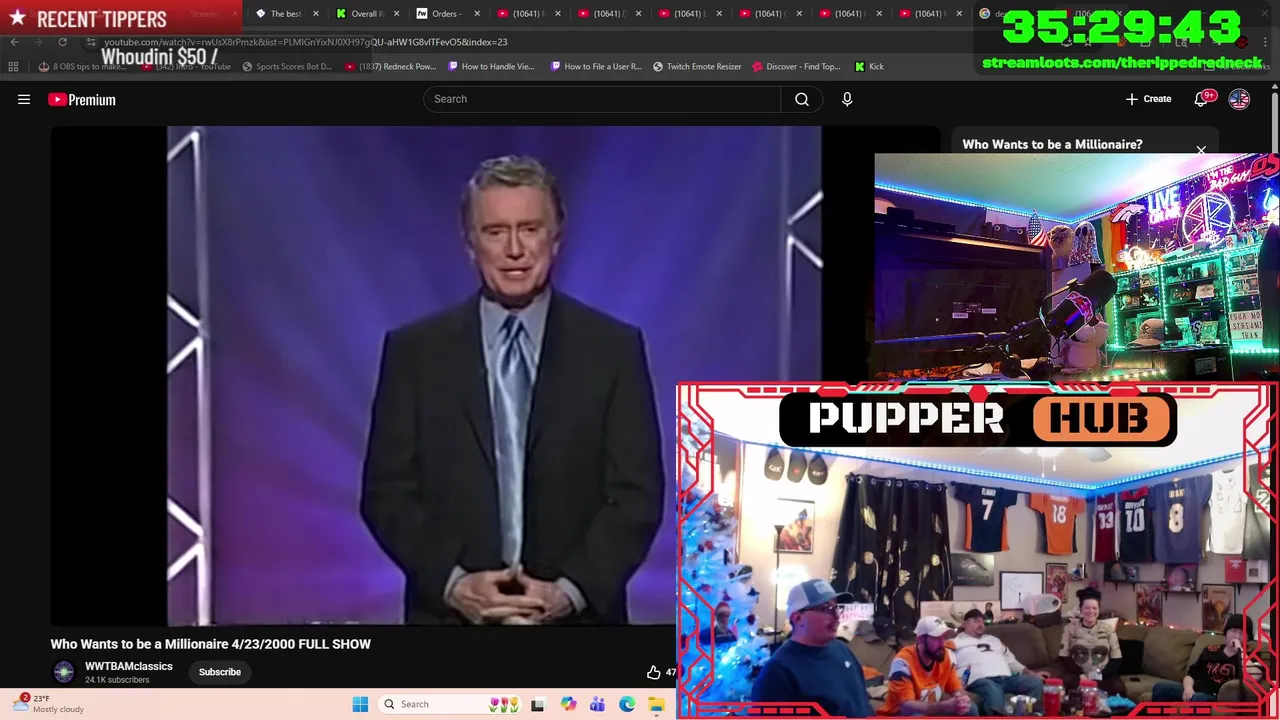
Task: Close the 'Orders' browser tab
Action: (477, 14)
